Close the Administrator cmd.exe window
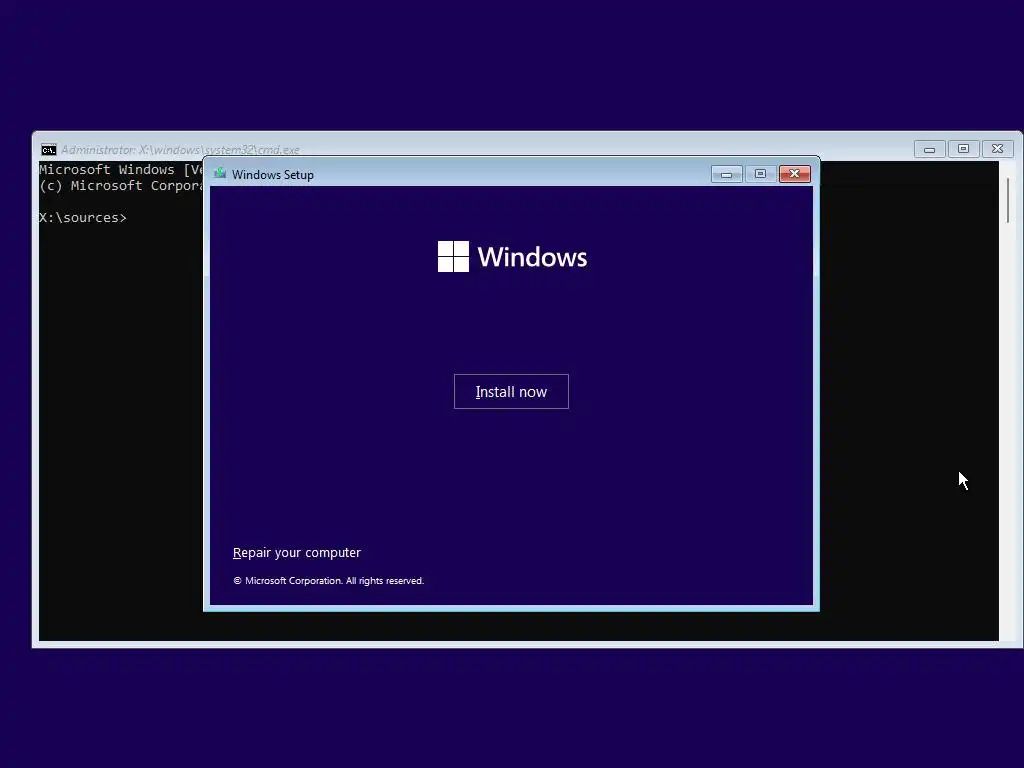Viewport: 1024px width, 768px height. (x=997, y=149)
